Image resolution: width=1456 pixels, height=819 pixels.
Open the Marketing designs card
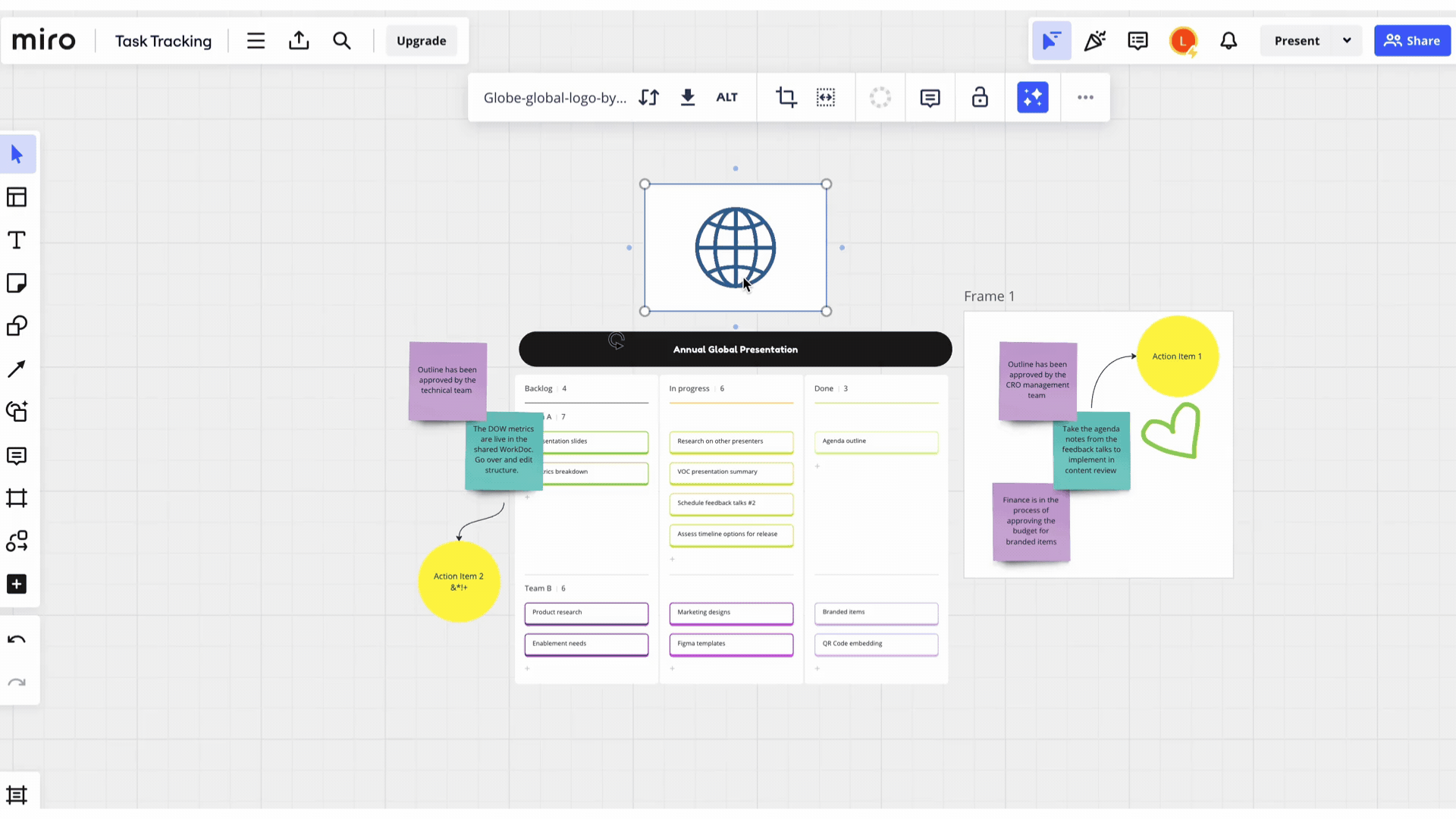tap(731, 613)
